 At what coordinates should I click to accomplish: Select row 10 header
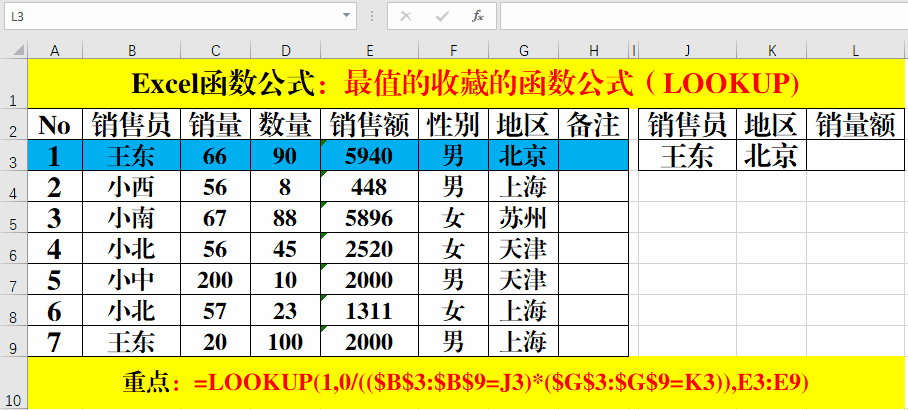(x=14, y=382)
